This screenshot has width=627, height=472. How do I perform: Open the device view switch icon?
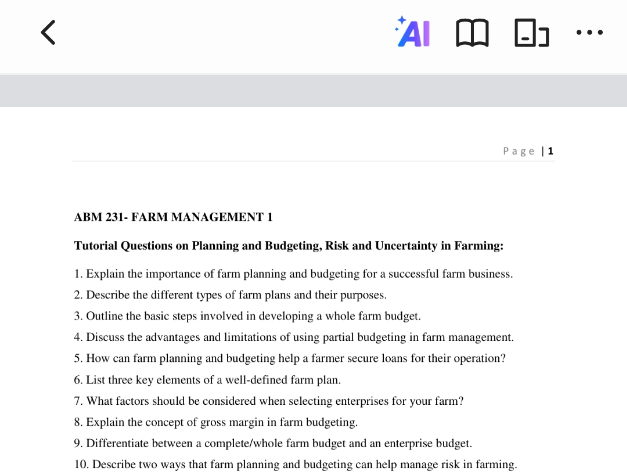(531, 33)
